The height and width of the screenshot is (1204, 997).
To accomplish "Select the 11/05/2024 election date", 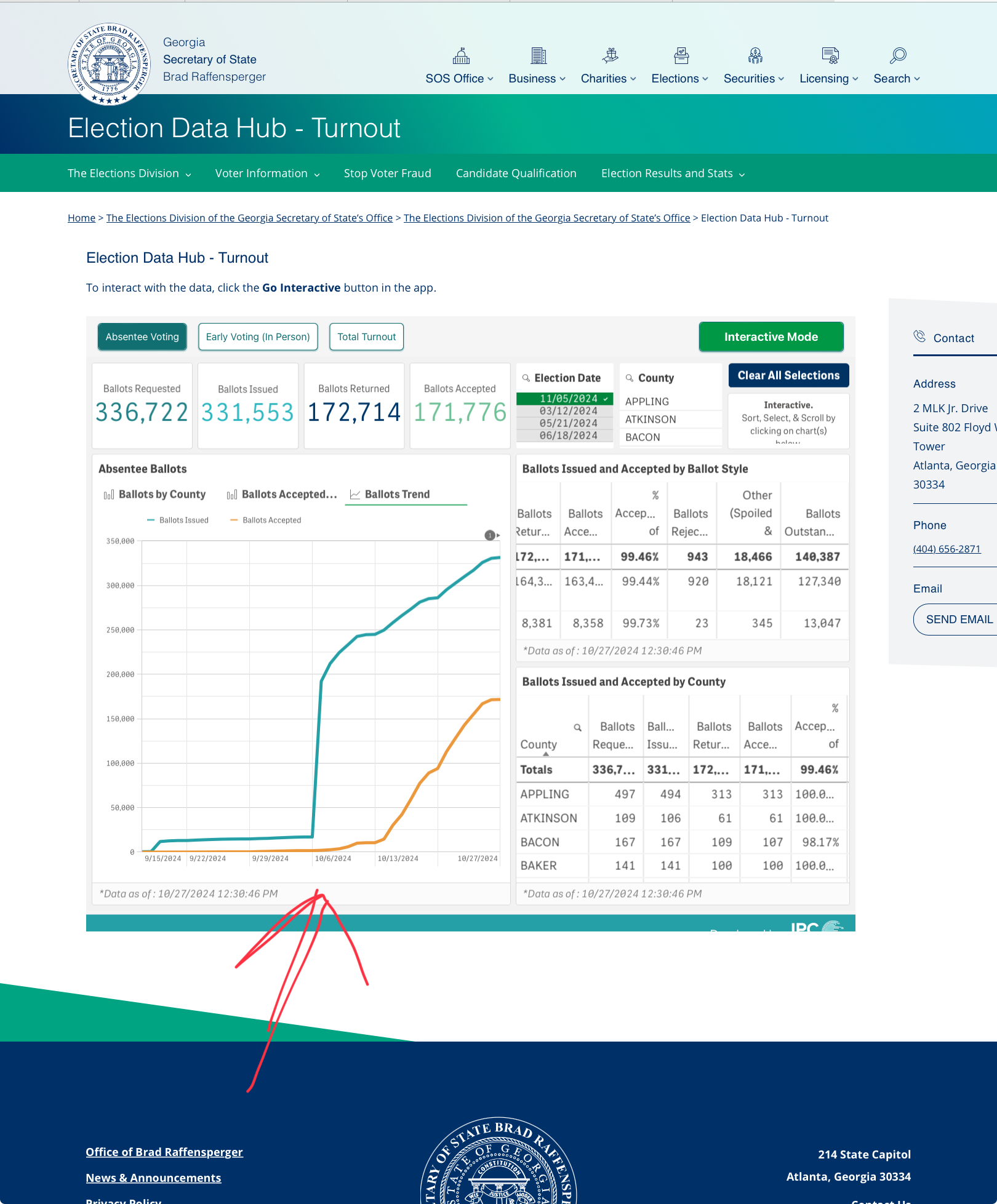I will pos(565,399).
